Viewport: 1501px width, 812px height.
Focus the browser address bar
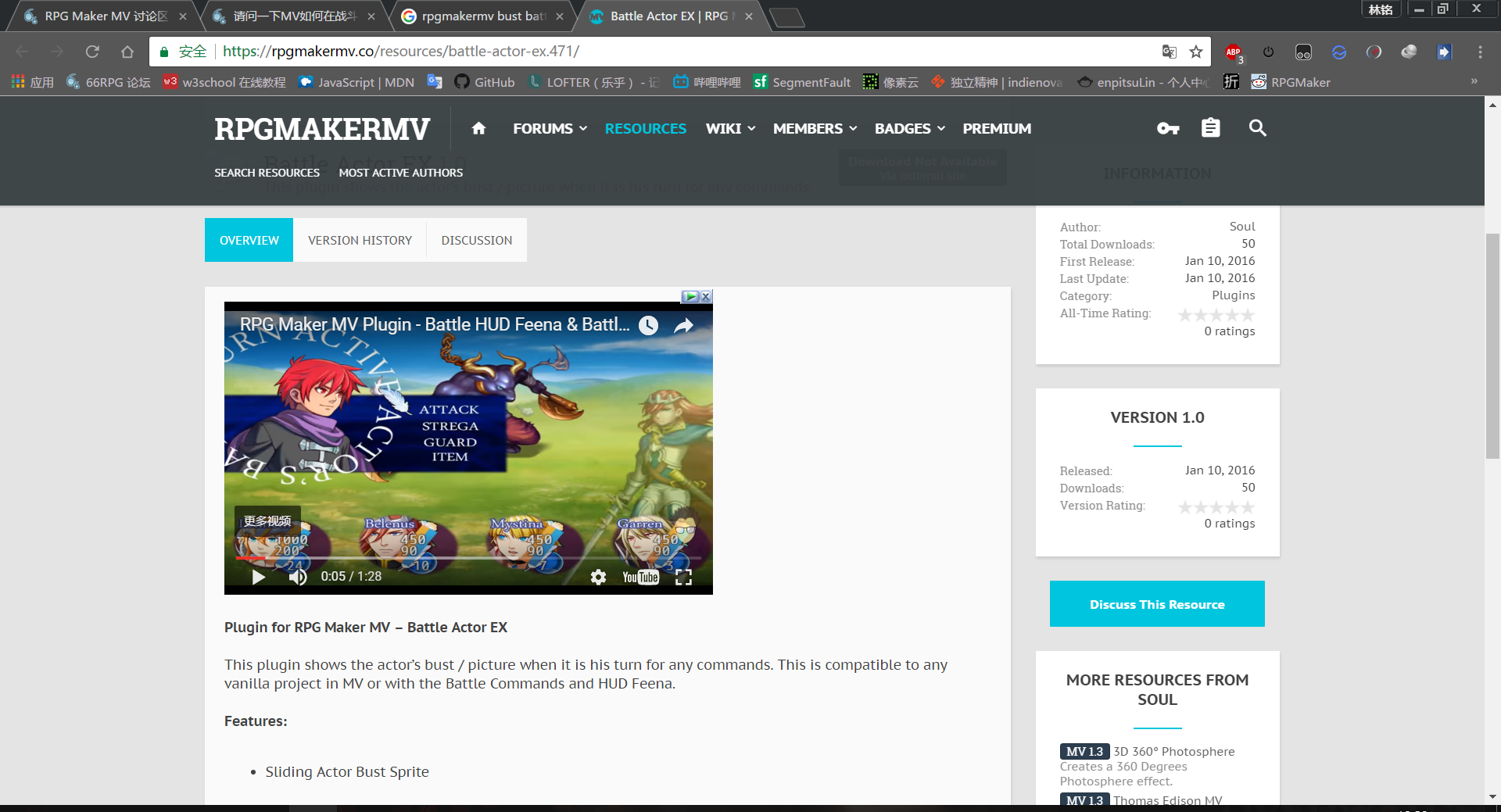[x=680, y=52]
